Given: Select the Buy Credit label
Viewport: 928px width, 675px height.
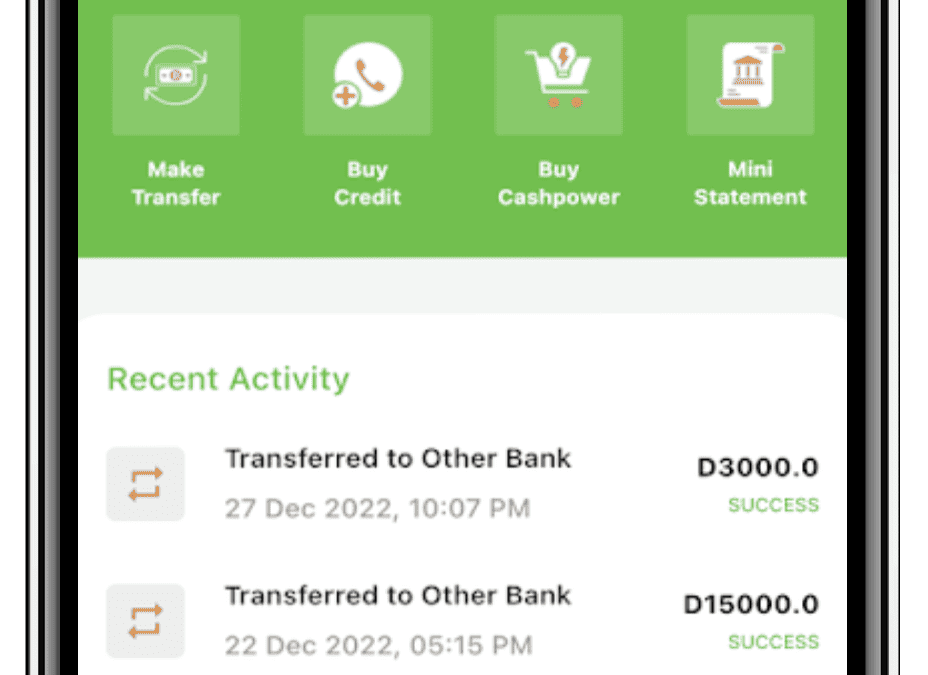Looking at the screenshot, I should [367, 183].
